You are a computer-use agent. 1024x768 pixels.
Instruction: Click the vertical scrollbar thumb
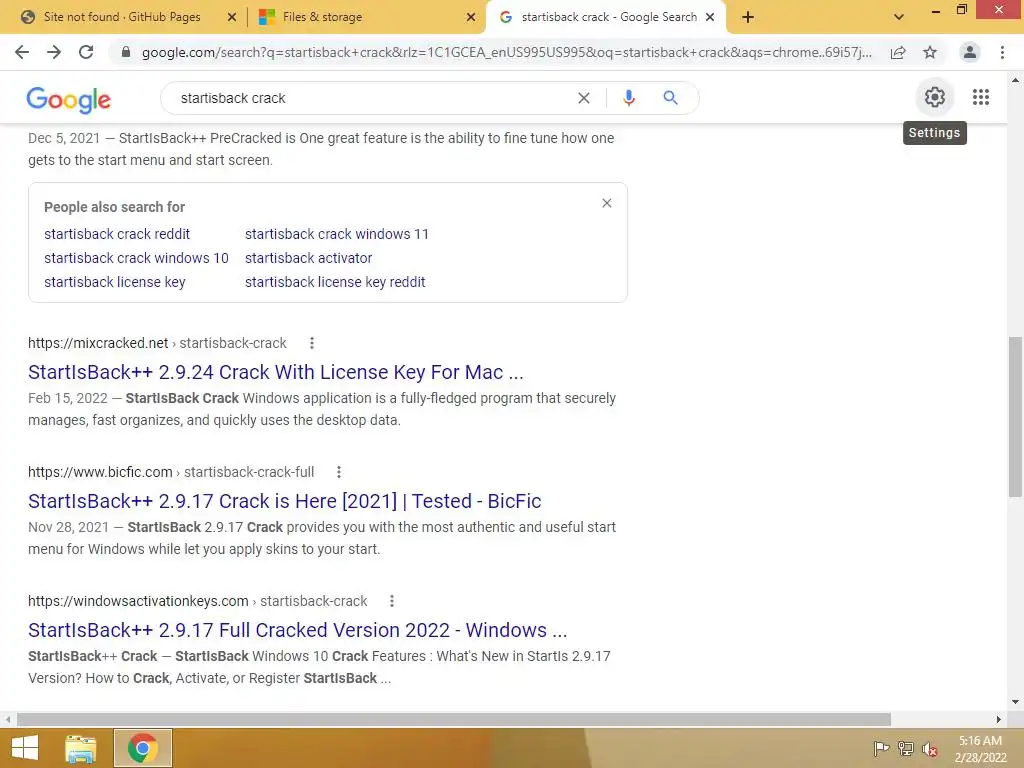click(x=1015, y=417)
